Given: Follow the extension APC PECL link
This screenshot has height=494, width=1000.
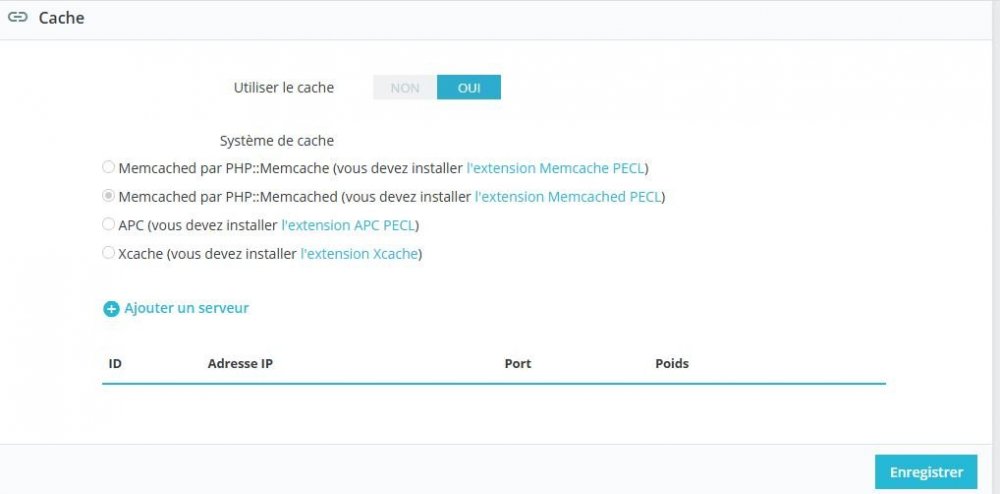Looking at the screenshot, I should [350, 225].
